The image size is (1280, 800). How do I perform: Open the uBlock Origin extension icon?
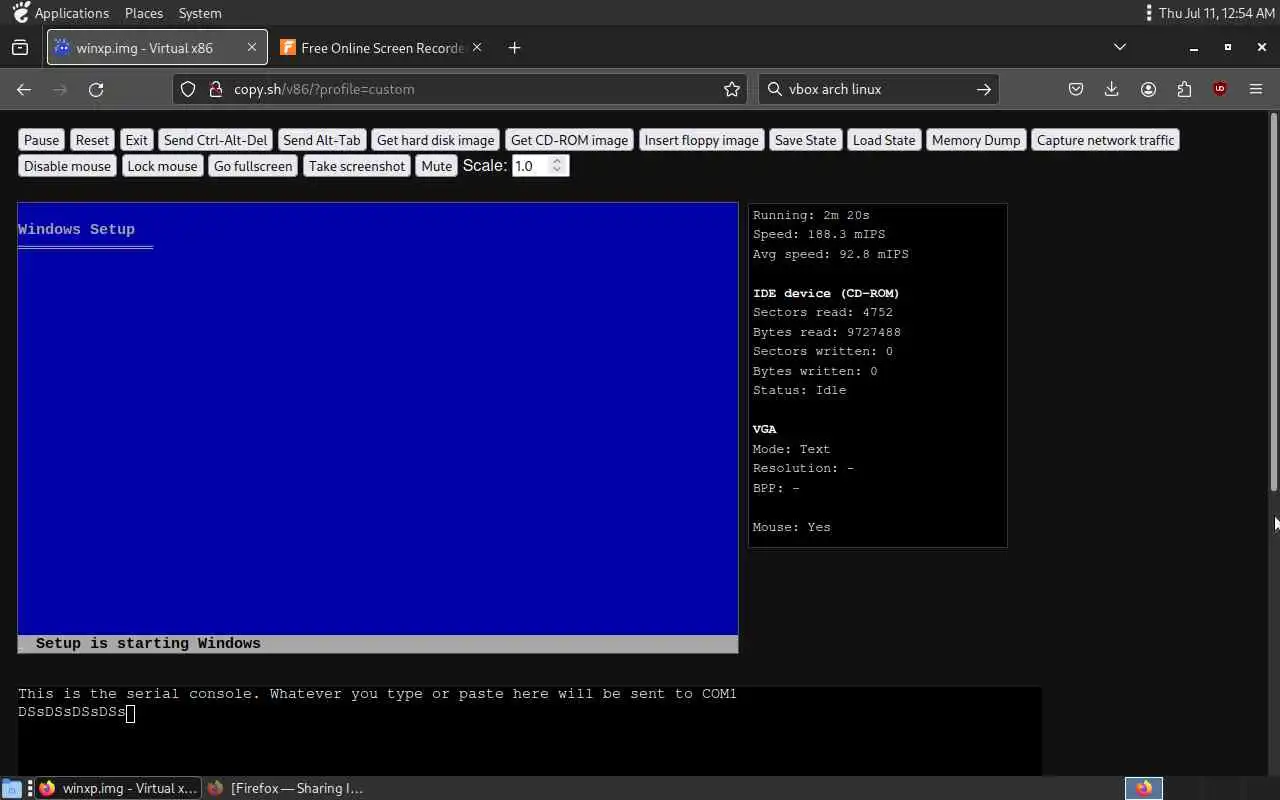(x=1220, y=89)
